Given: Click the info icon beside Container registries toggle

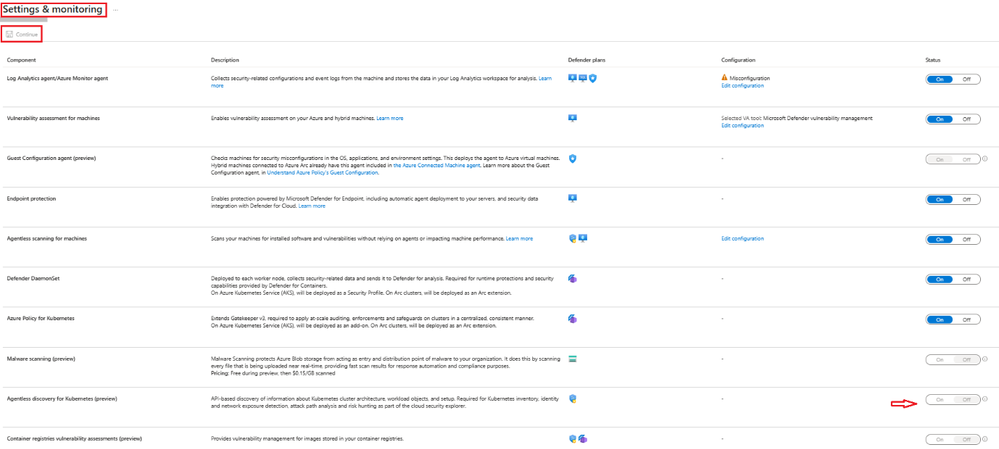Looking at the screenshot, I should pyautogui.click(x=985, y=439).
